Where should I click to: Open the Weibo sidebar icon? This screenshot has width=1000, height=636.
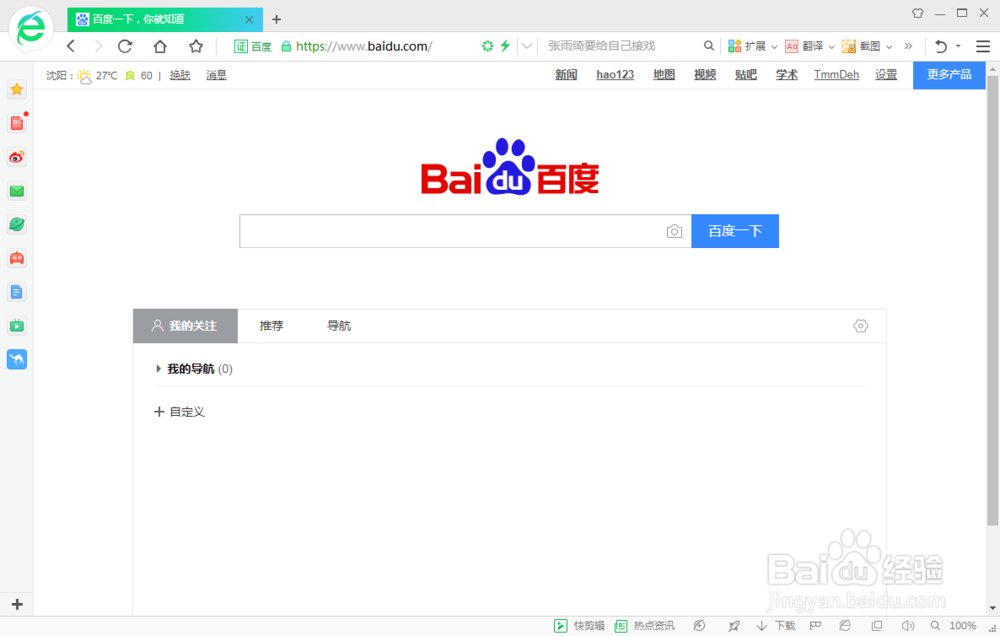click(x=16, y=157)
